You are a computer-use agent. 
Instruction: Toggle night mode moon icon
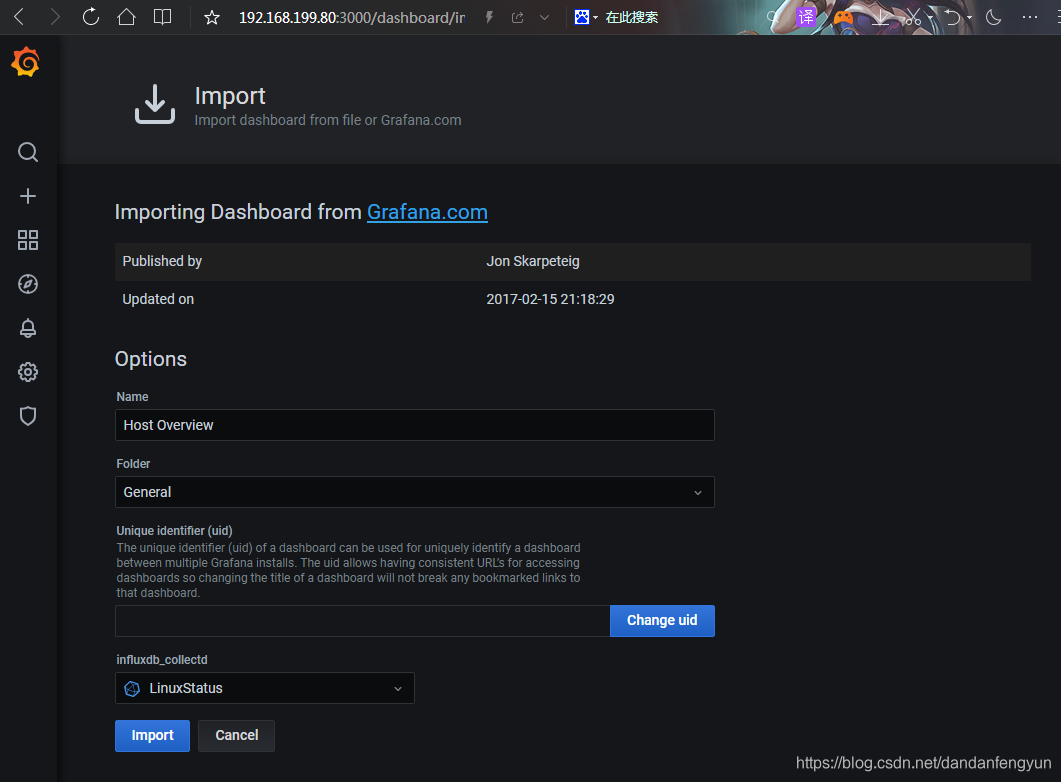click(993, 17)
